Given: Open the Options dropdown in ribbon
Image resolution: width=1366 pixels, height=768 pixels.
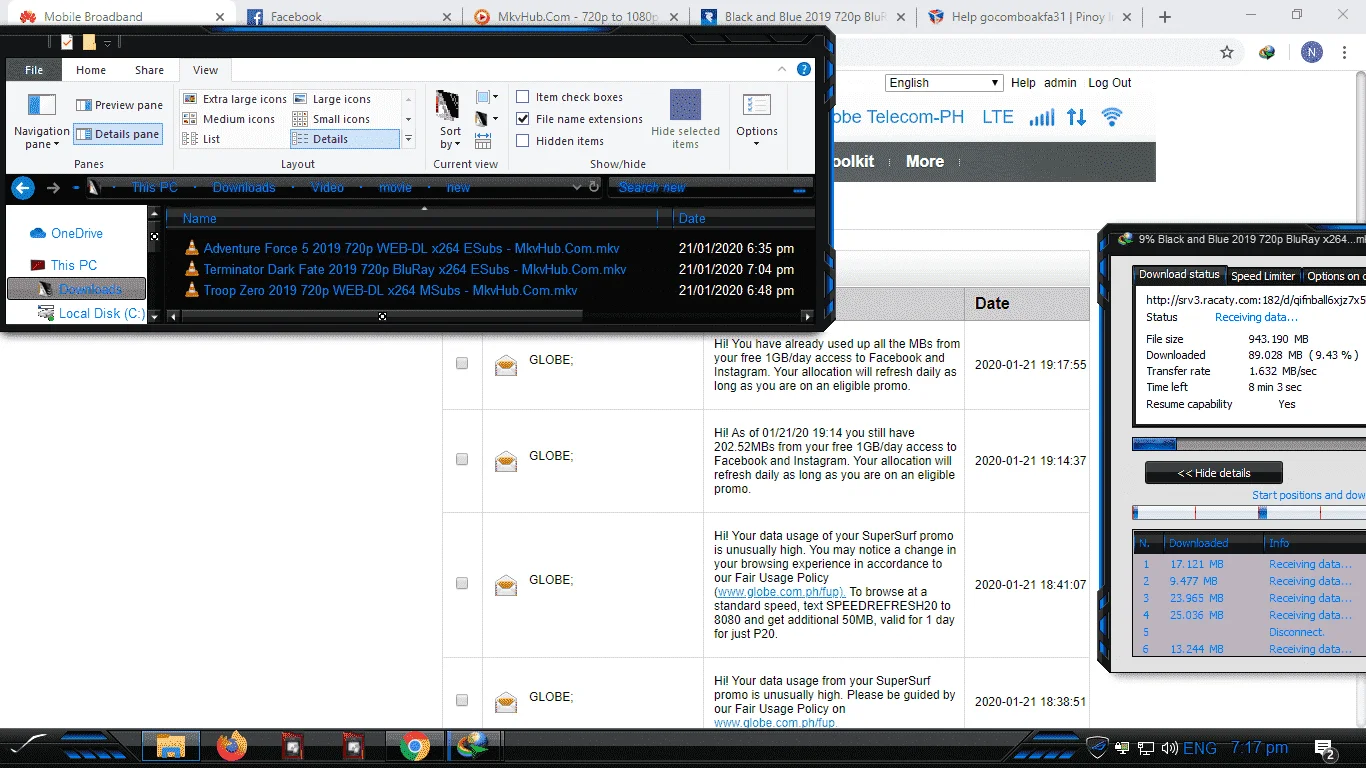Looking at the screenshot, I should click(x=757, y=120).
